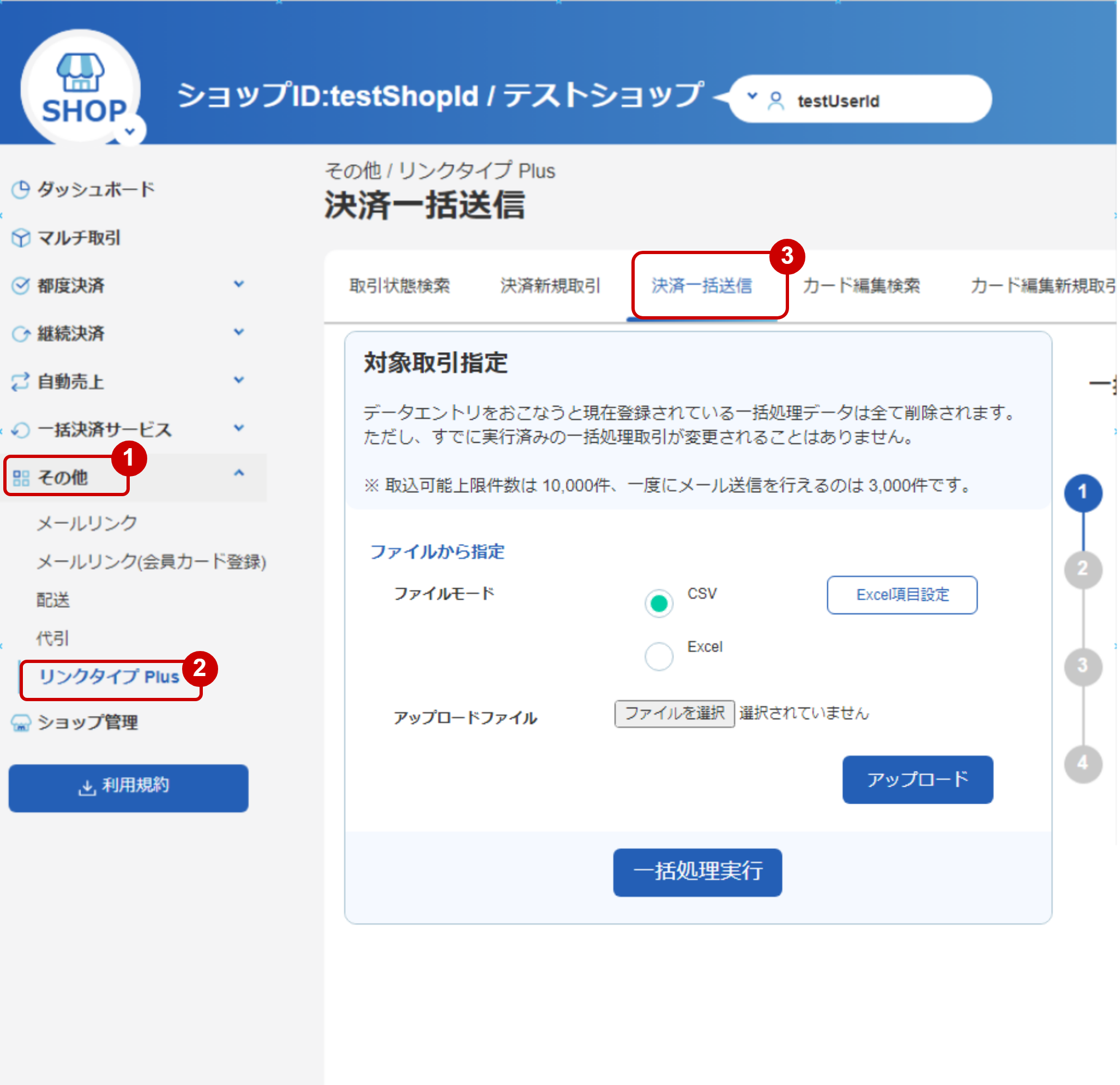Expand the 継続決済 menu chevron

click(x=239, y=332)
